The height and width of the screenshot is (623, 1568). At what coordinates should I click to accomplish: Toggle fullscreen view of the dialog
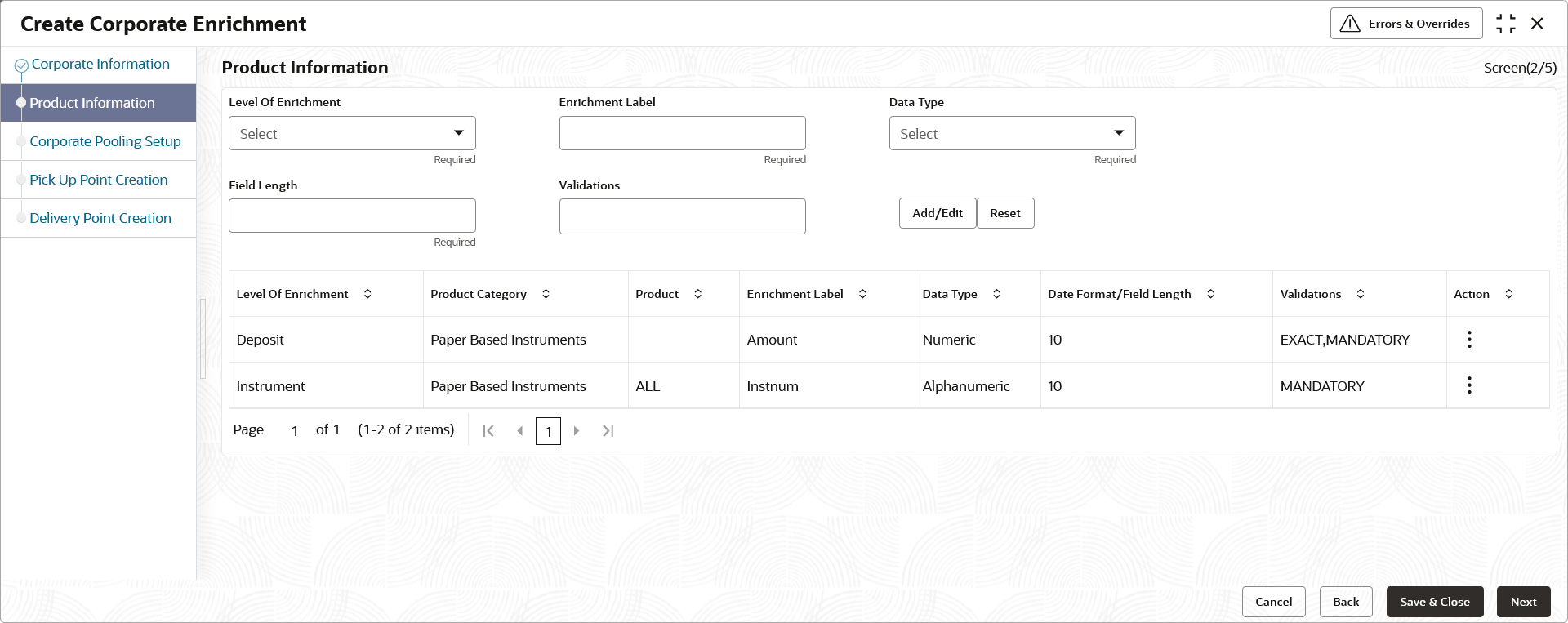tap(1505, 24)
